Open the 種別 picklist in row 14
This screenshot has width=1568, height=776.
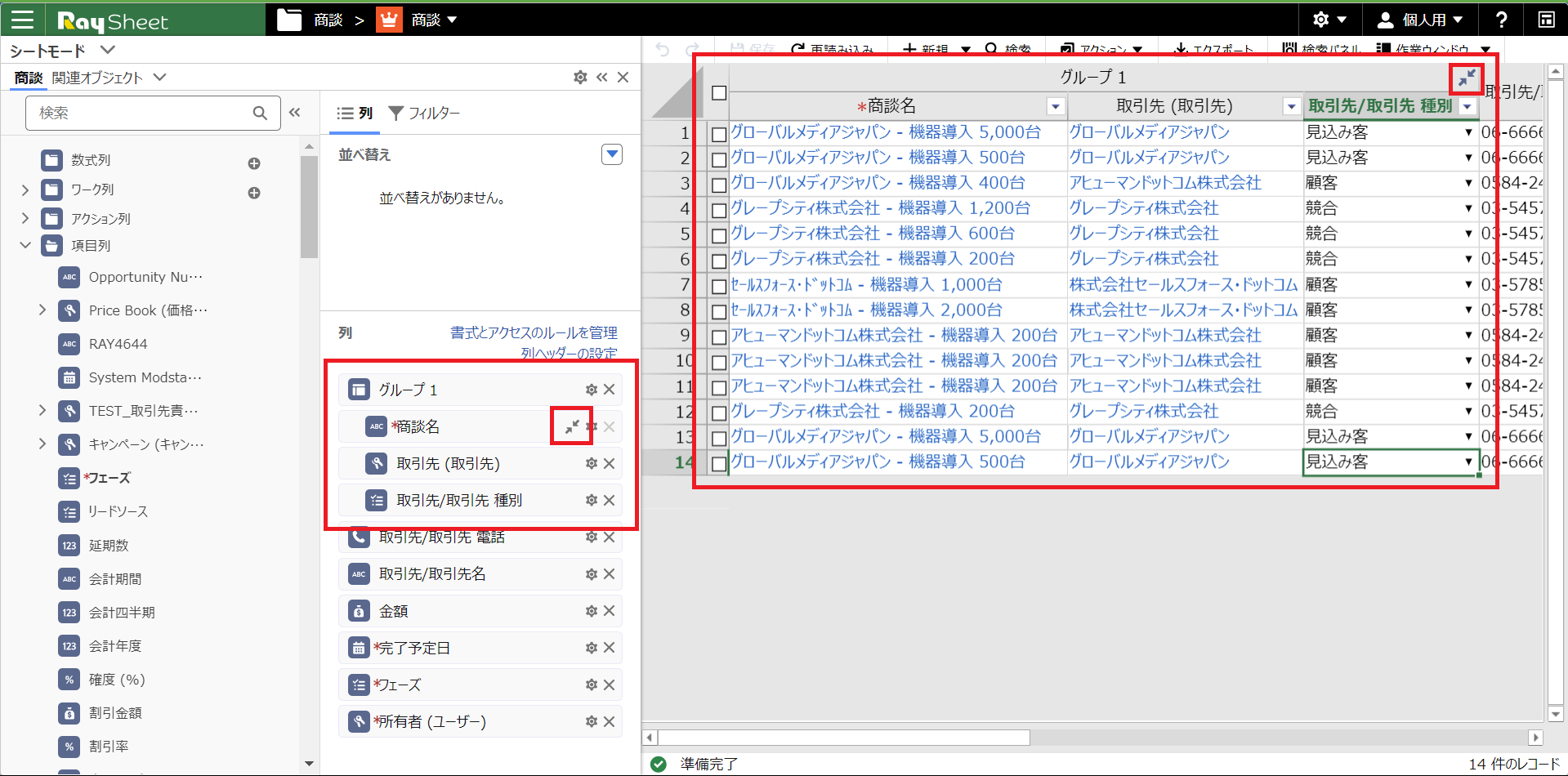coord(1468,462)
